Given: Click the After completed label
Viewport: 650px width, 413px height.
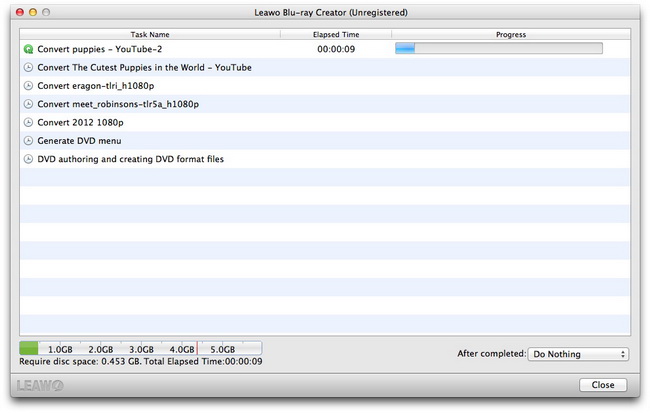Looking at the screenshot, I should 492,354.
